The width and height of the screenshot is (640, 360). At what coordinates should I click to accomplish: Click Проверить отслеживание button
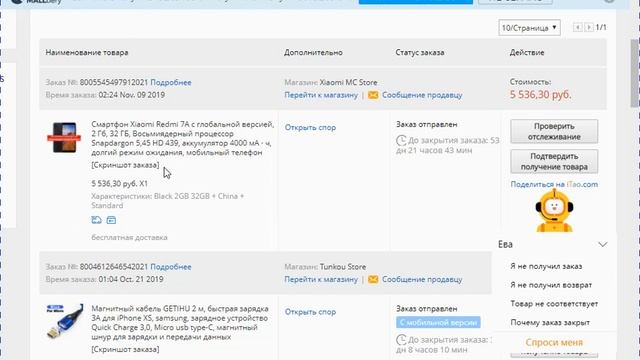click(554, 131)
